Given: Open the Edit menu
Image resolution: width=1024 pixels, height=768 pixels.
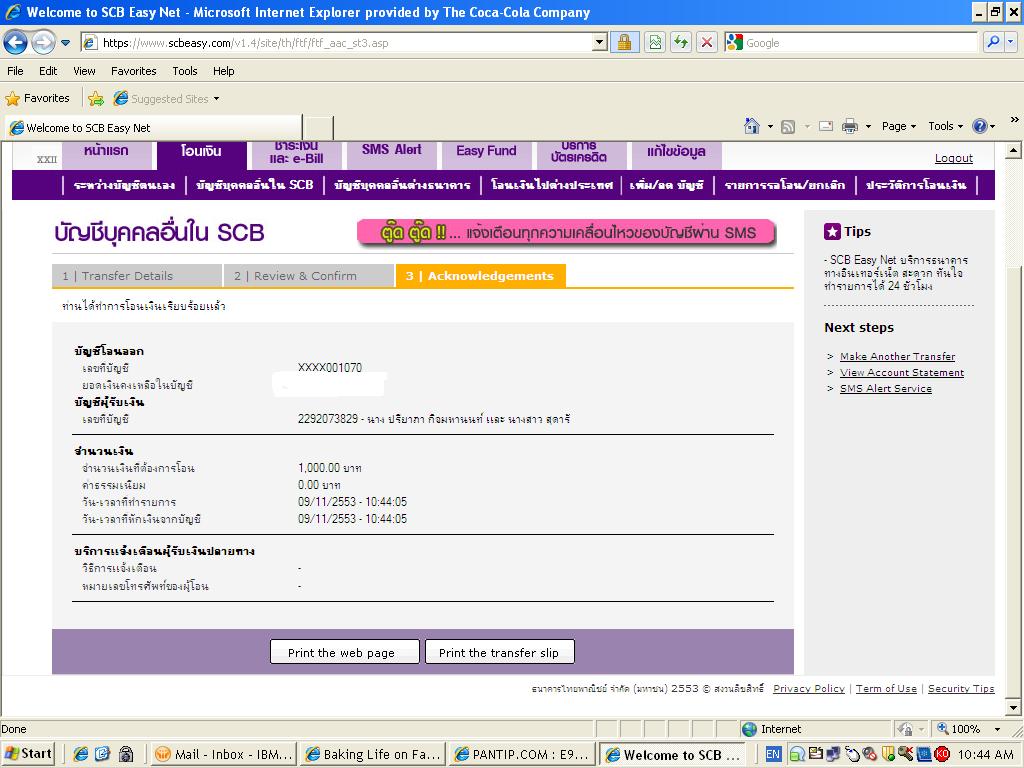Looking at the screenshot, I should [x=48, y=71].
